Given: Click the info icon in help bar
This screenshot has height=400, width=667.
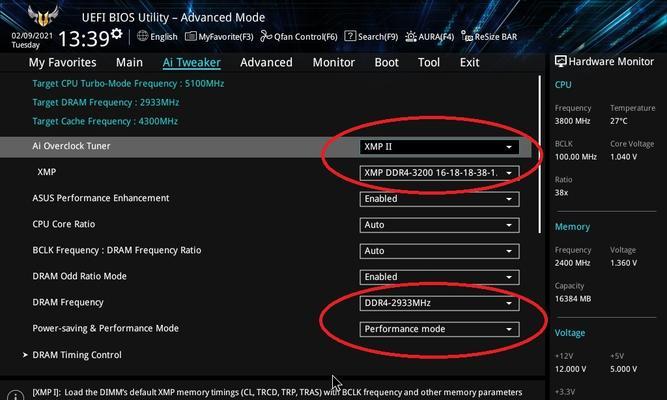Looking at the screenshot, I should (15, 396).
